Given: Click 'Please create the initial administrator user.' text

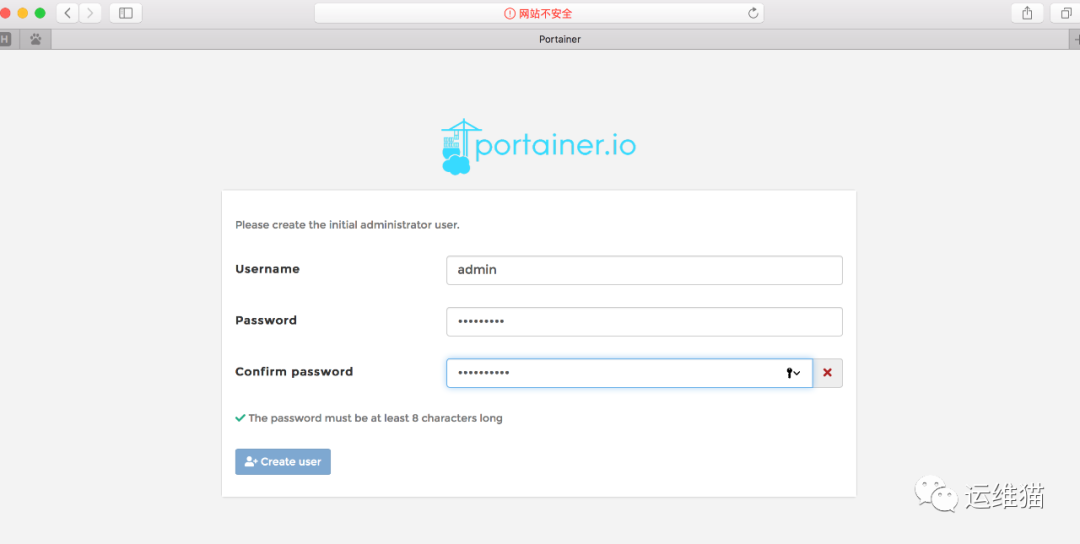Looking at the screenshot, I should click(347, 224).
